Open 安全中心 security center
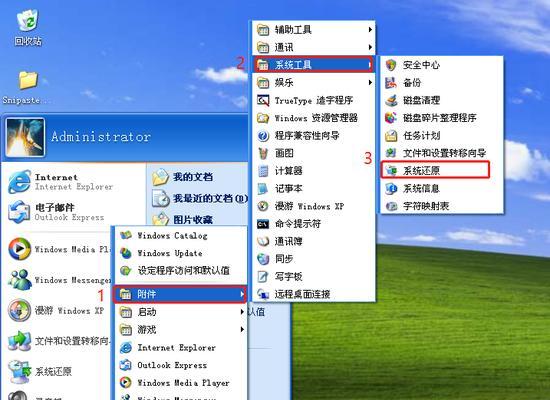 (x=442, y=65)
